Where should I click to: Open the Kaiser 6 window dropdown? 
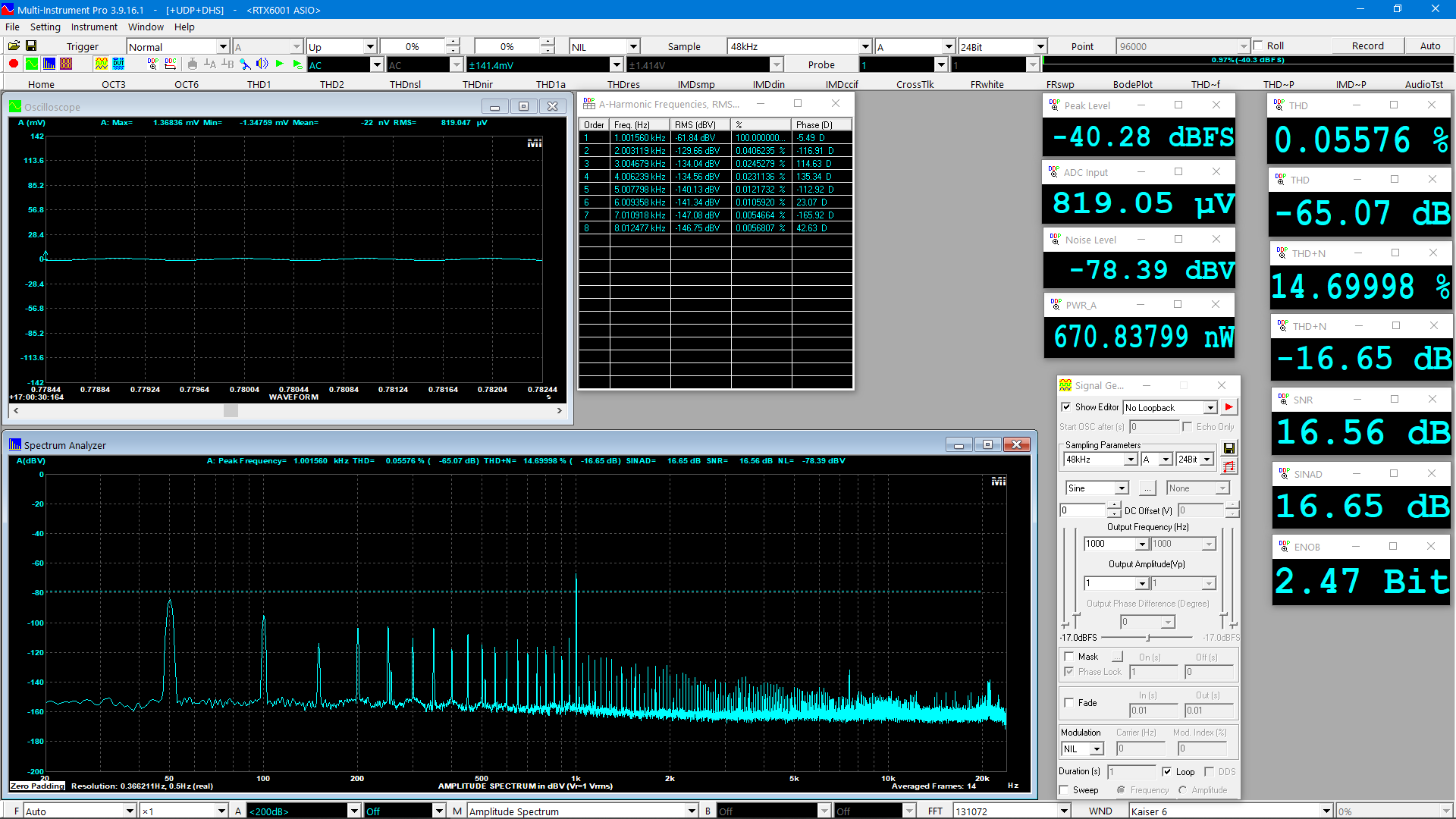click(1326, 811)
